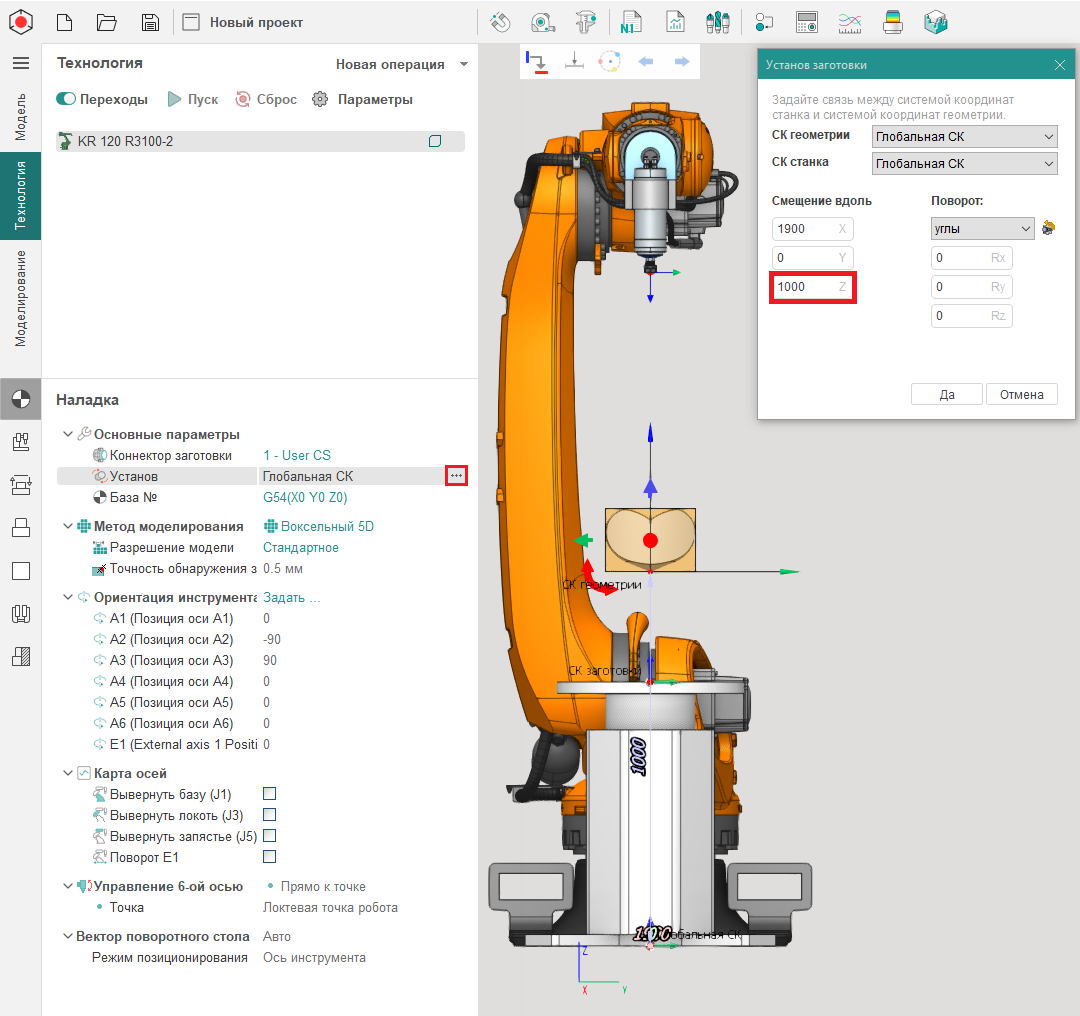
Task: Switch to the Моделирование side tab
Action: [20, 298]
